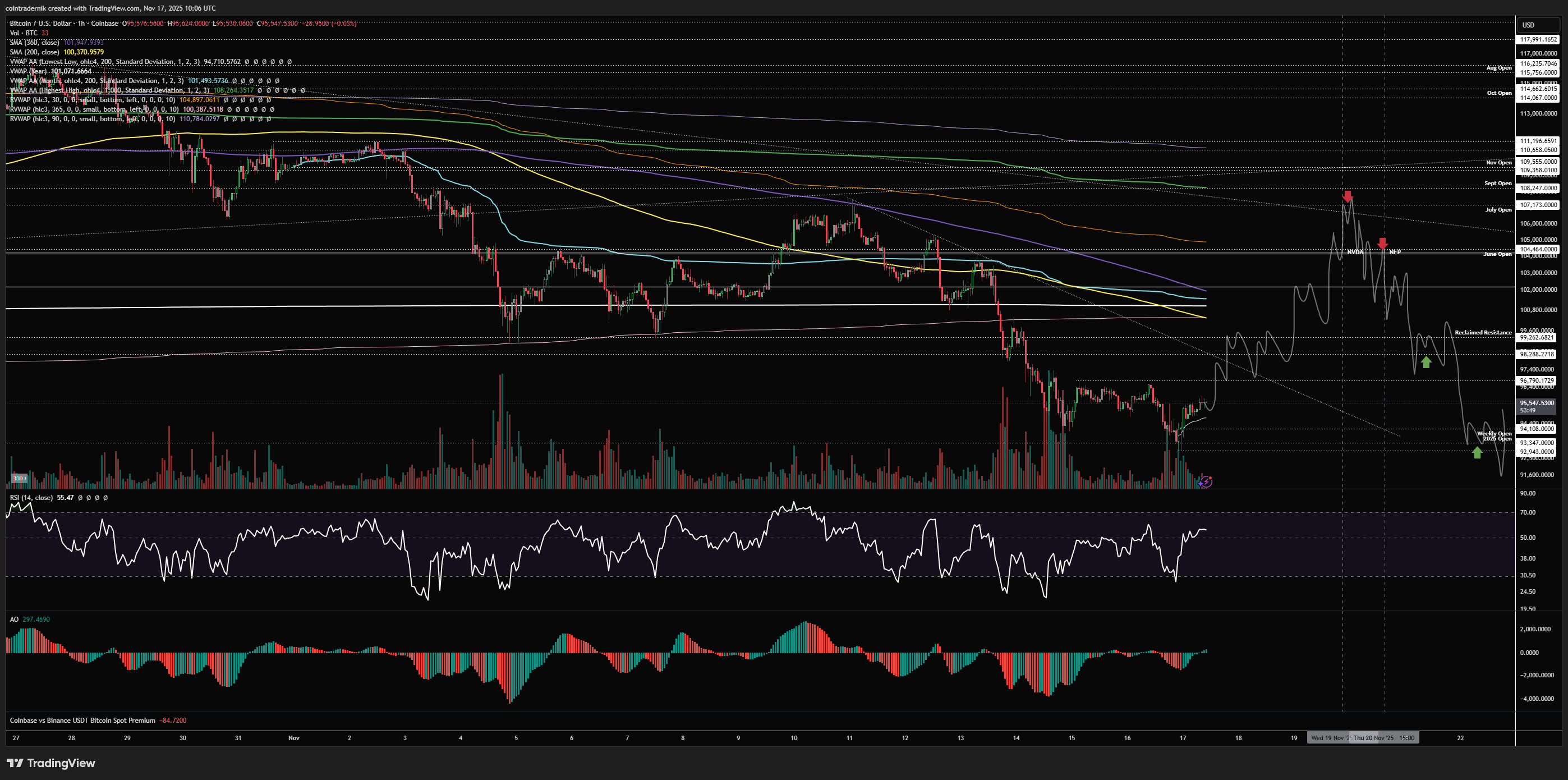This screenshot has width=1568, height=780.
Task: Open the RSI (14, close) indicator legend
Action: (x=31, y=498)
